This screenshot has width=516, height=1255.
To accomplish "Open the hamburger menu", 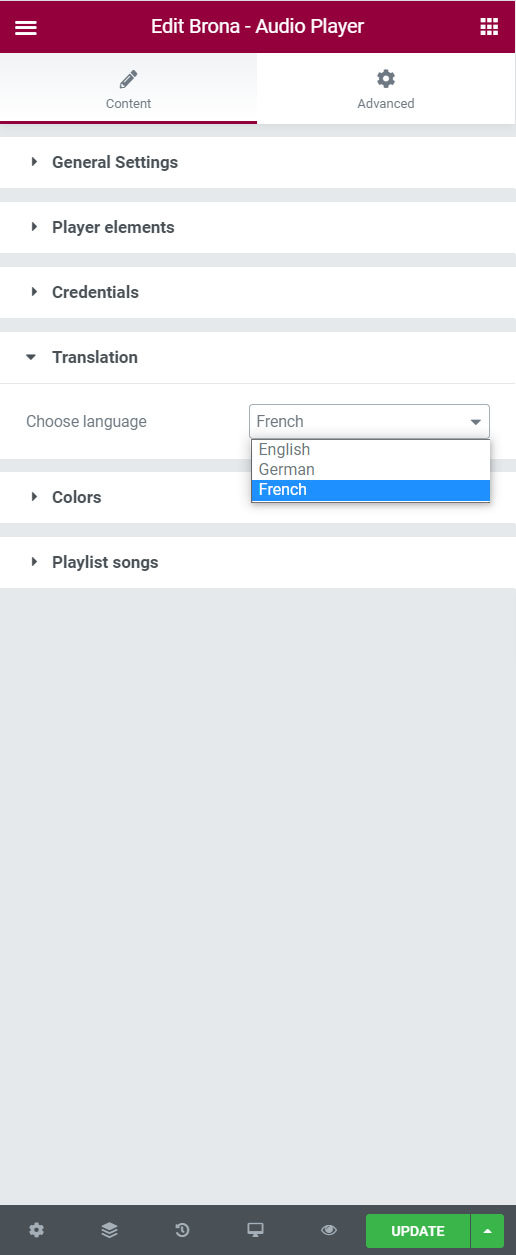I will pyautogui.click(x=26, y=27).
